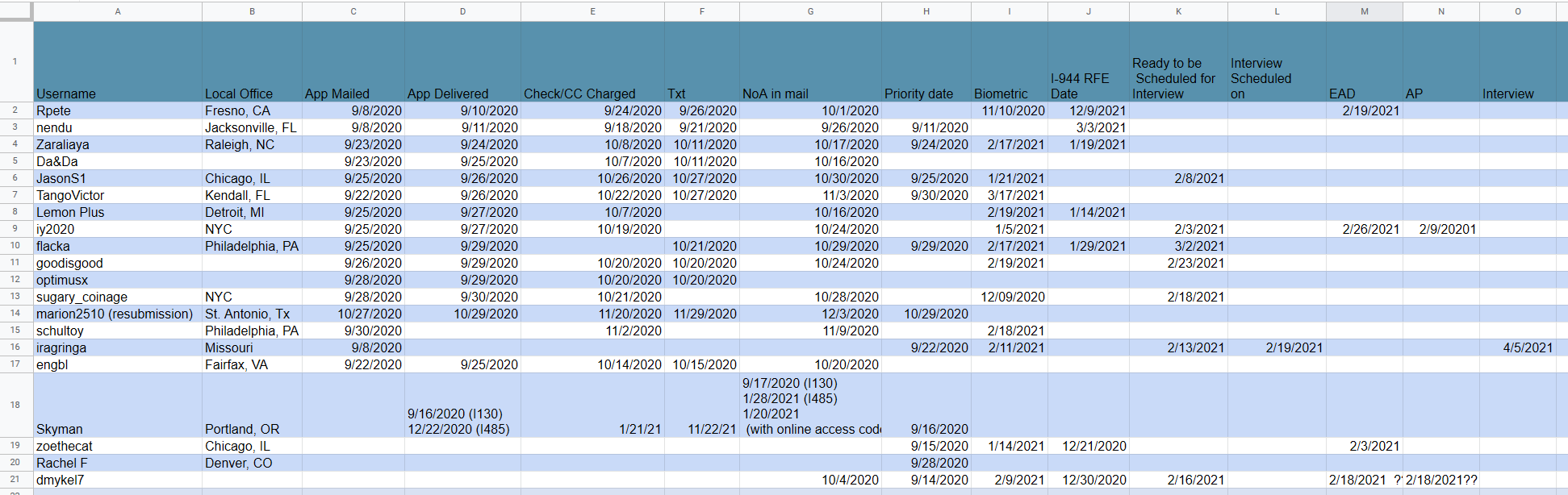Image resolution: width=1568 pixels, height=495 pixels.
Task: Click the Priority date header cell
Action: click(926, 62)
